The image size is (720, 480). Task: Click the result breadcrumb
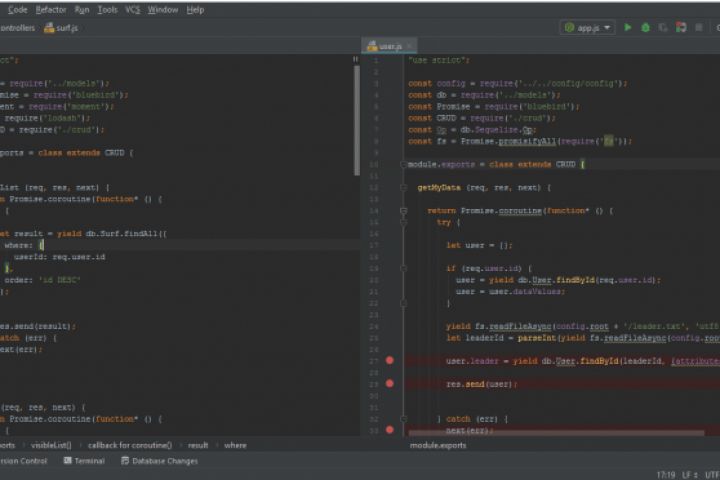point(198,445)
